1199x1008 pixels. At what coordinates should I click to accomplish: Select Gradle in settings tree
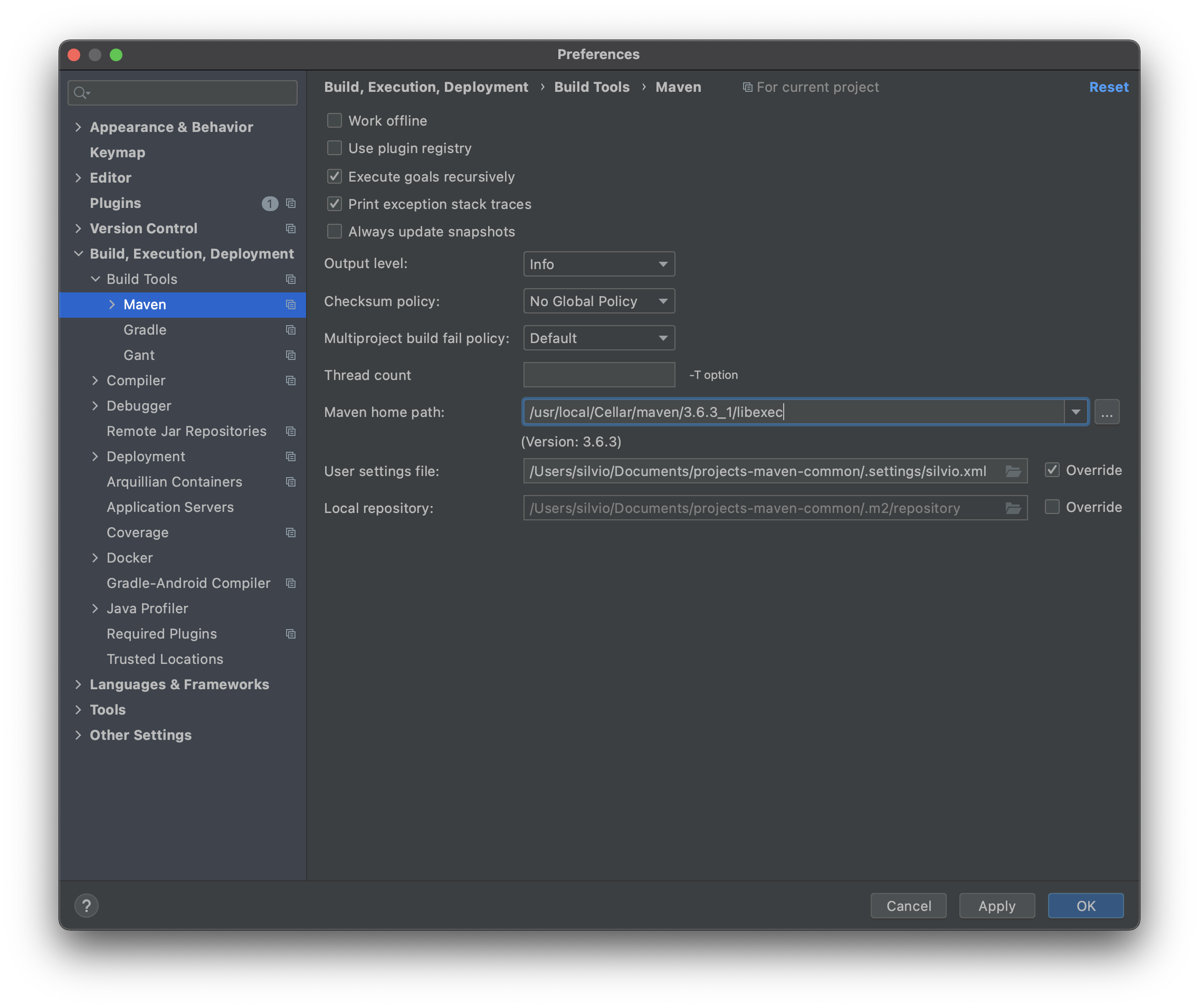pos(145,330)
